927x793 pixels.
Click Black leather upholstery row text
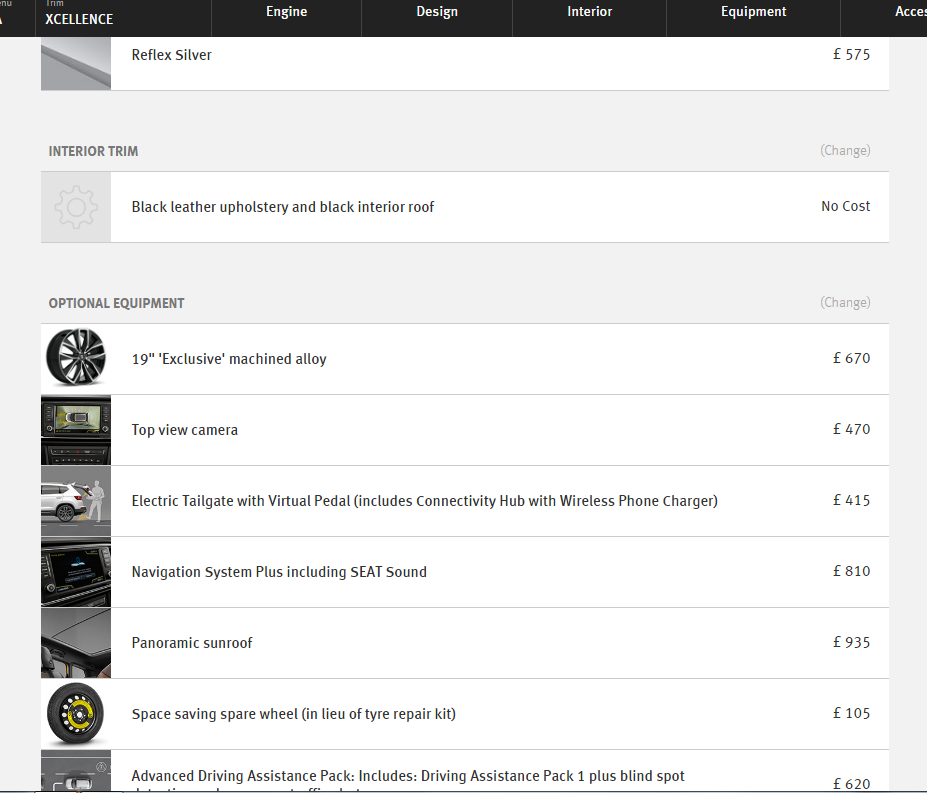coord(283,207)
